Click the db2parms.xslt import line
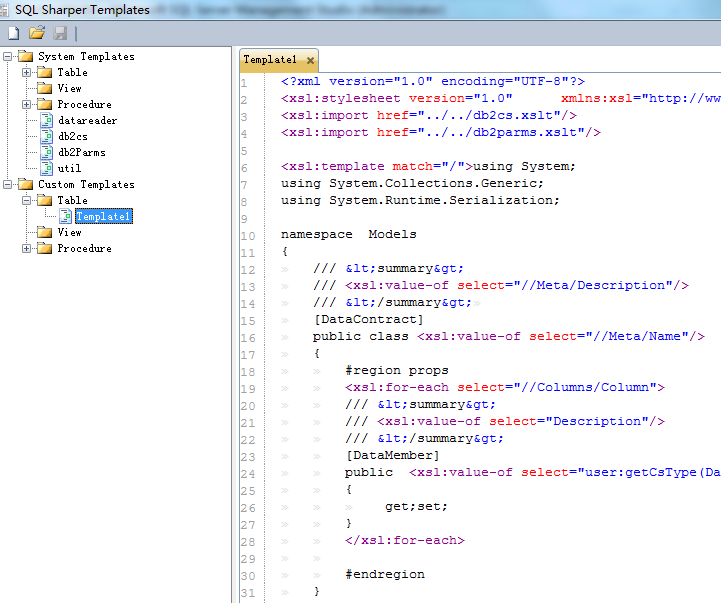The image size is (721, 603). [x=441, y=132]
